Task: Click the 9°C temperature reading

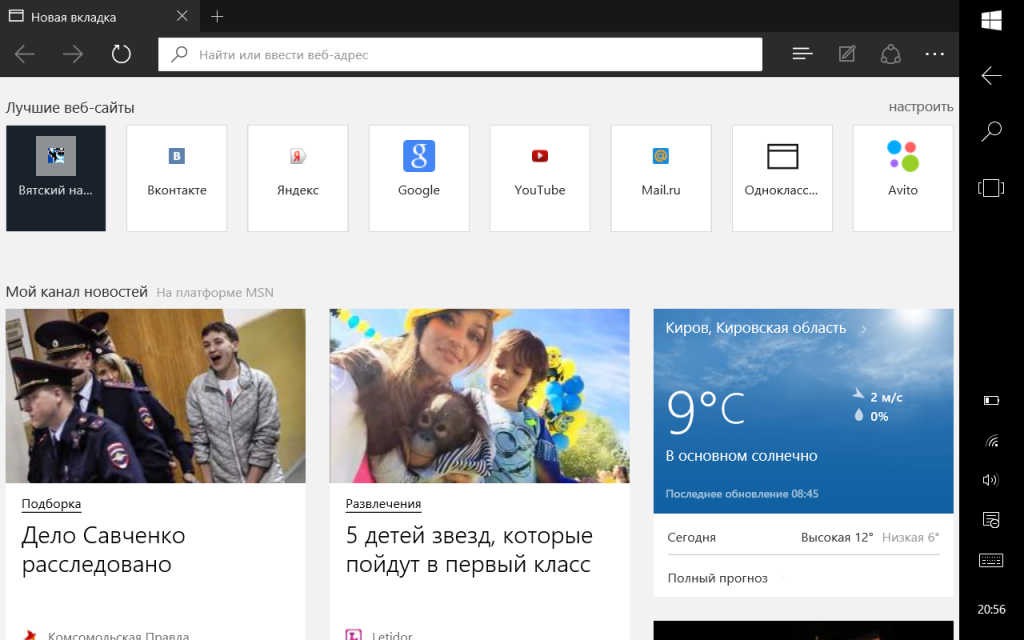Action: click(x=705, y=411)
